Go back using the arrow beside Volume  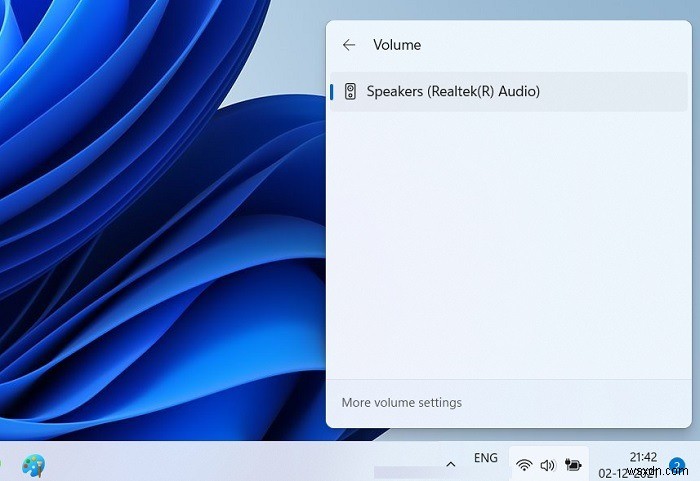click(x=349, y=45)
